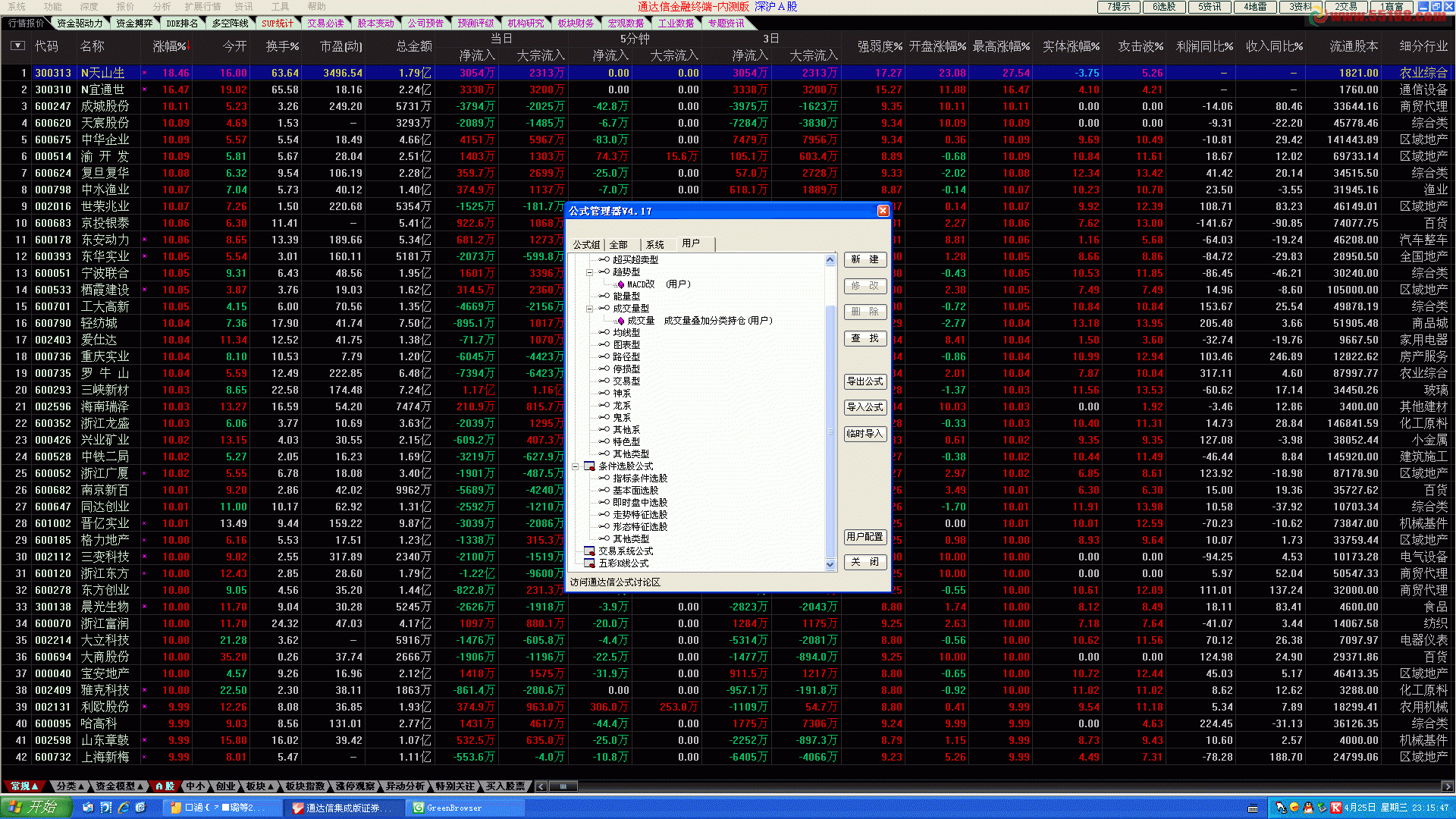Click the 五彩K线公式 folder icon

click(589, 563)
